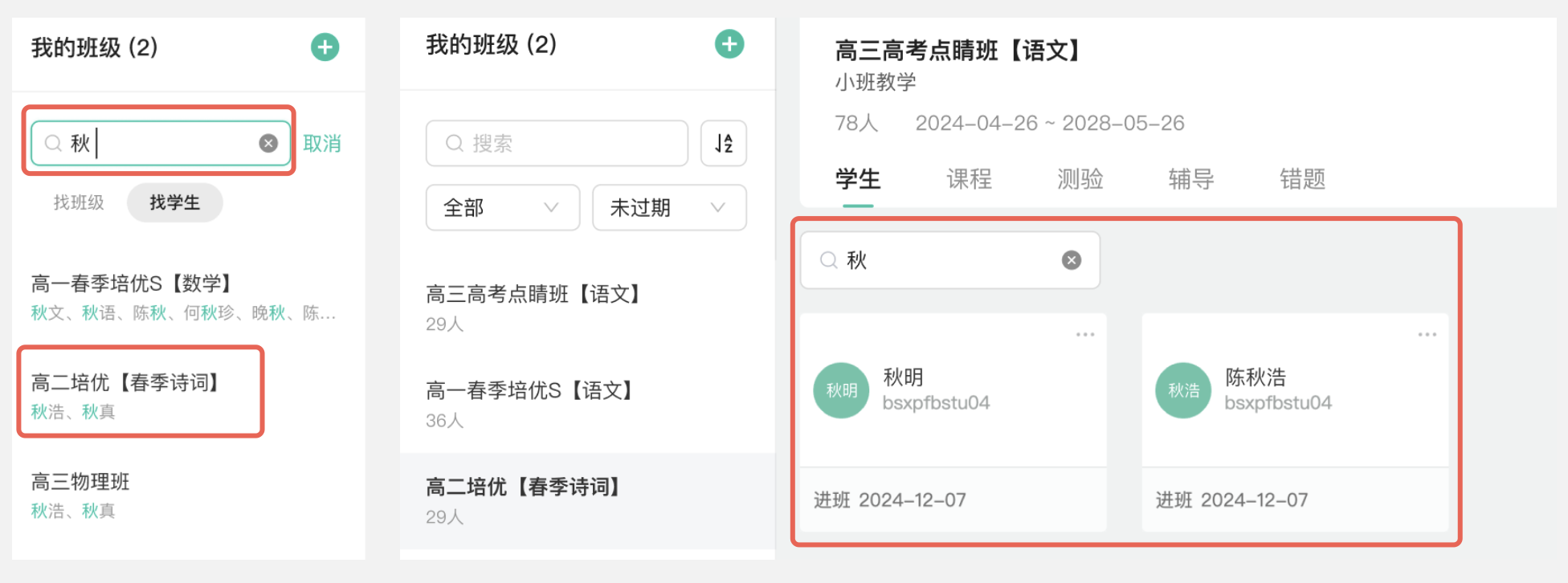The image size is (1568, 583).
Task: Click the green plus icon in middle panel
Action: (729, 44)
